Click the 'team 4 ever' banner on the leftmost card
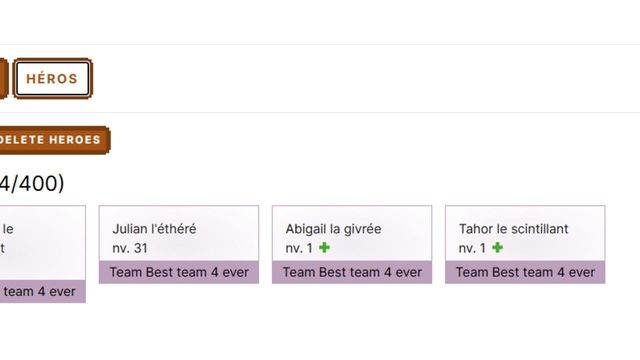 tap(42, 291)
